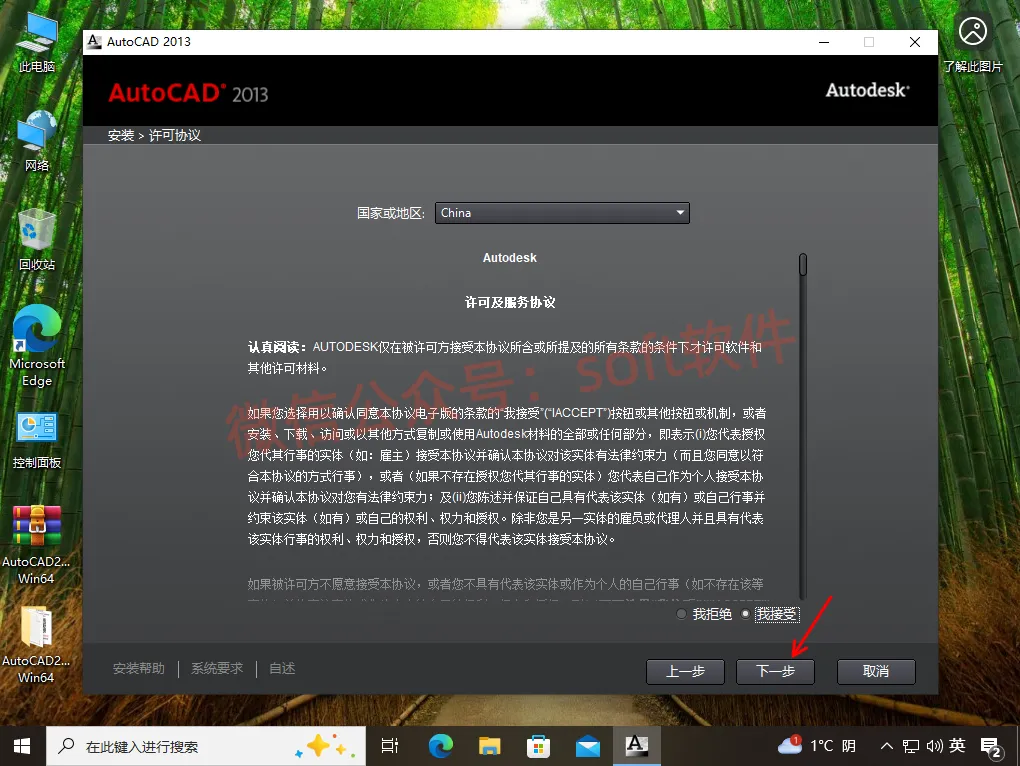Image resolution: width=1020 pixels, height=766 pixels.
Task: Click the taskbar search box
Action: (206, 746)
